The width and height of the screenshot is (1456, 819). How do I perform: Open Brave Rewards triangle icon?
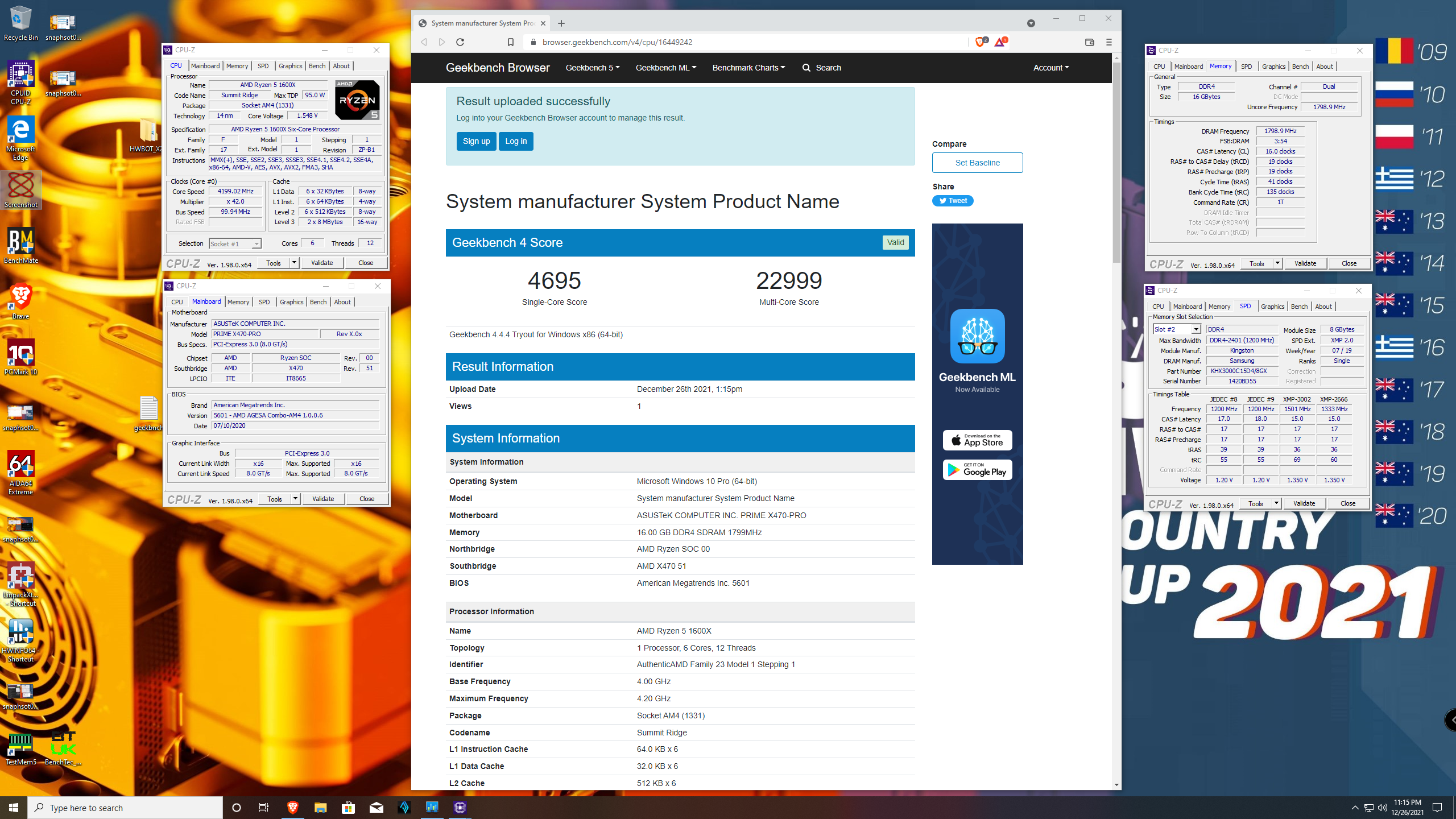tap(1000, 42)
